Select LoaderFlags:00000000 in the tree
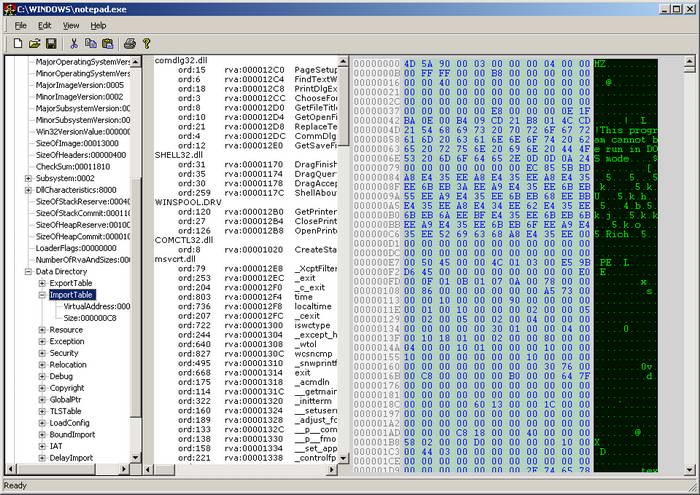This screenshot has width=700, height=495. pos(76,248)
